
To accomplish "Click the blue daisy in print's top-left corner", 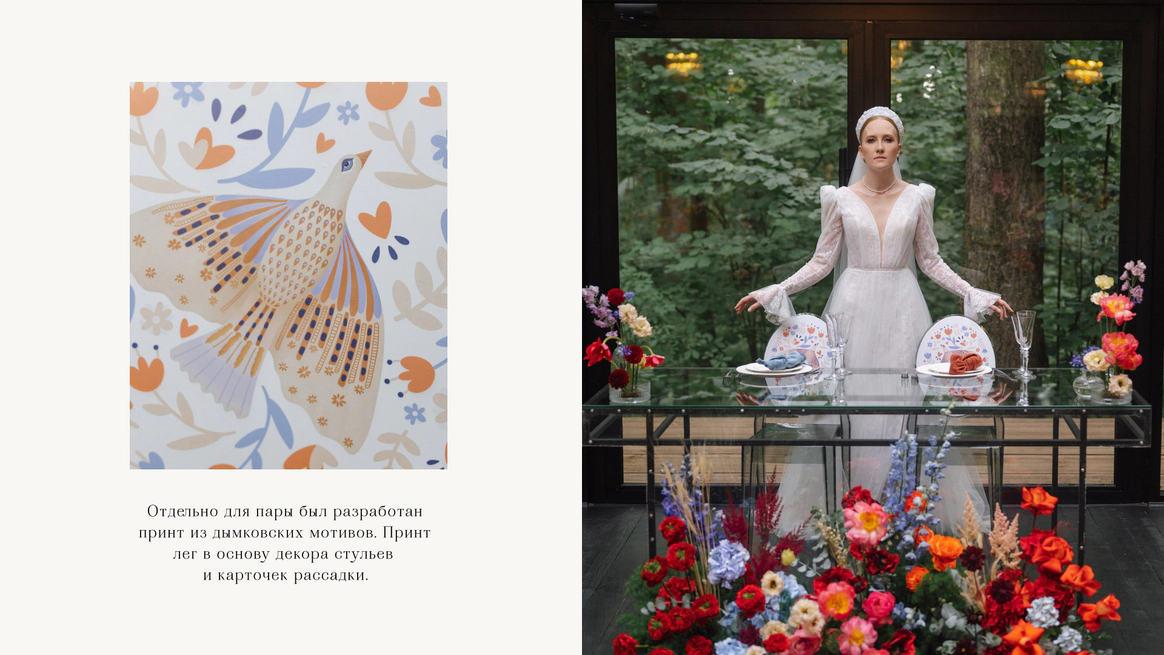I will pyautogui.click(x=188, y=93).
